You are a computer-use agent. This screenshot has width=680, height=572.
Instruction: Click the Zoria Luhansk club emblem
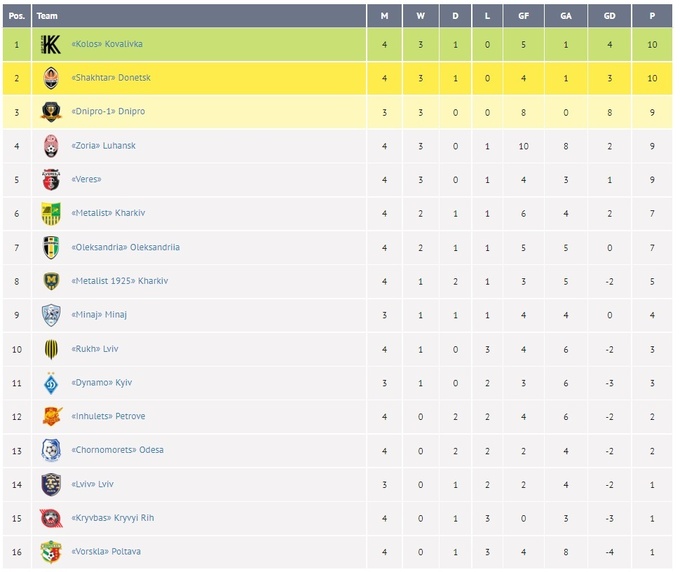click(51, 146)
